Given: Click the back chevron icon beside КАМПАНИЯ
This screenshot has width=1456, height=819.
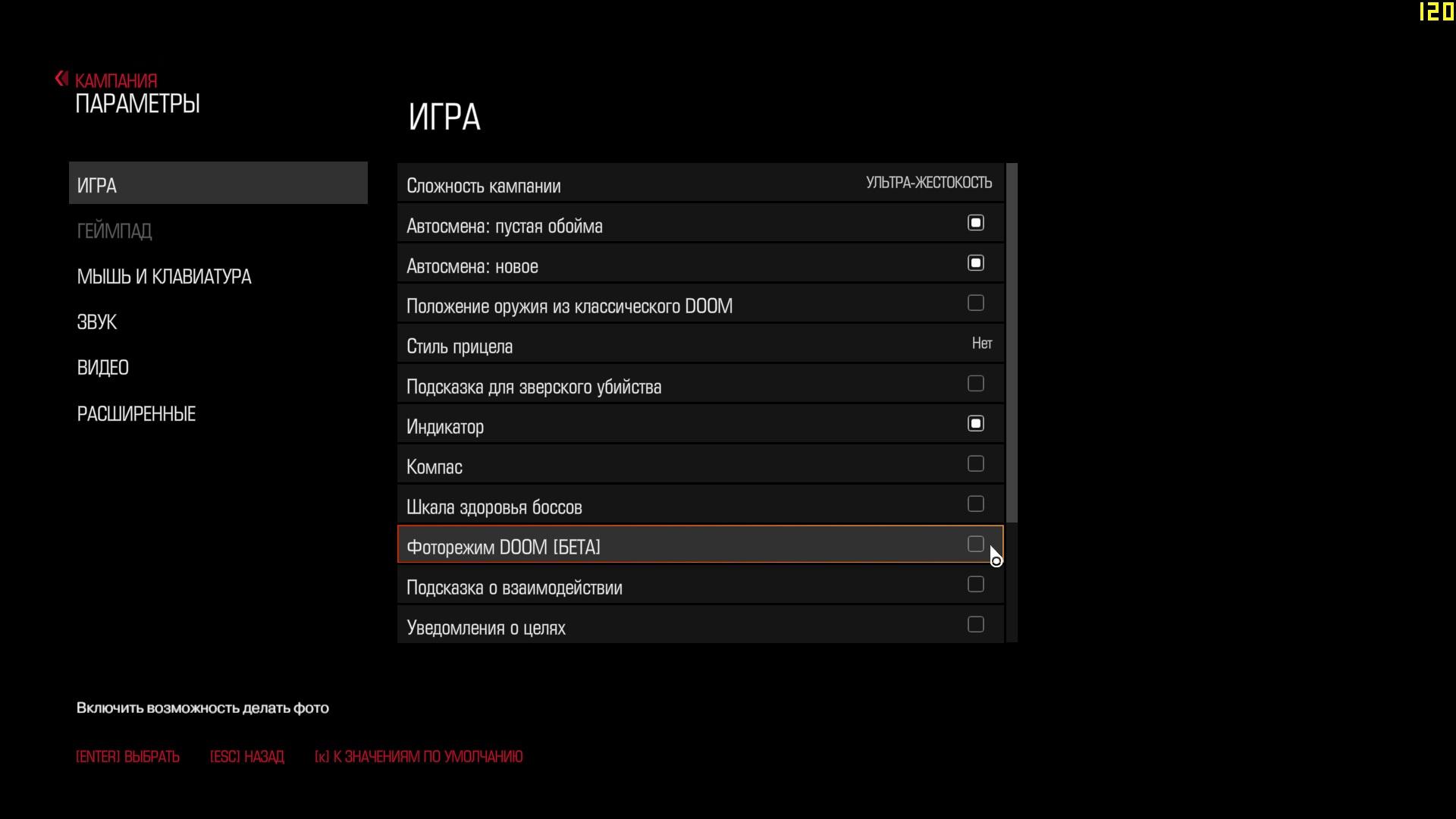Looking at the screenshot, I should 61,78.
